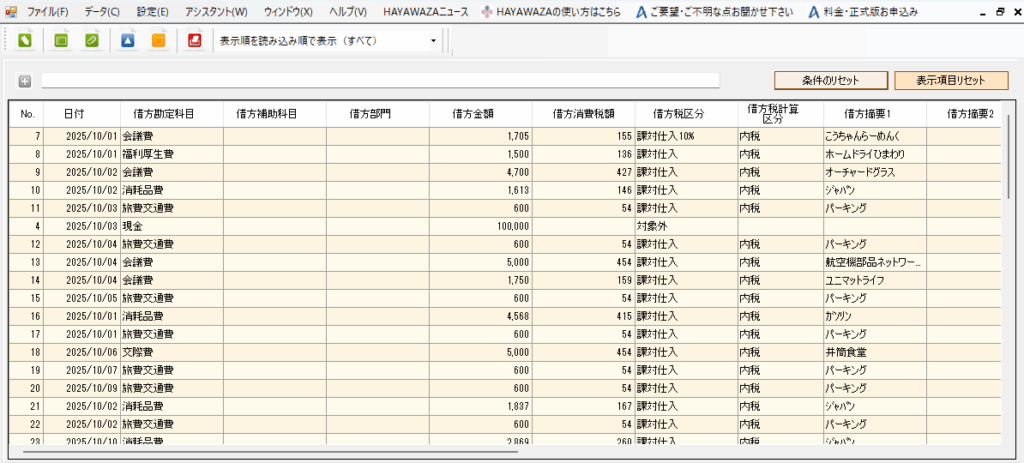Open the データ(C) menu
This screenshot has height=463, width=1024.
coord(101,12)
